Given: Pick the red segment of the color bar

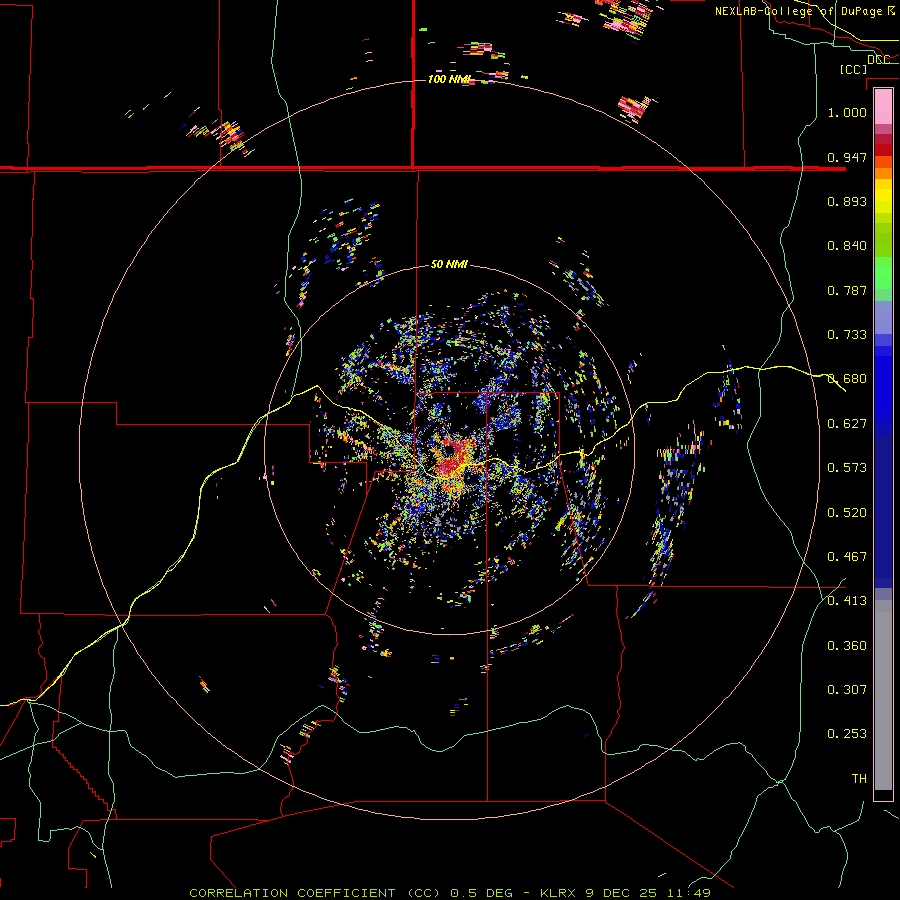Looking at the screenshot, I should [883, 149].
